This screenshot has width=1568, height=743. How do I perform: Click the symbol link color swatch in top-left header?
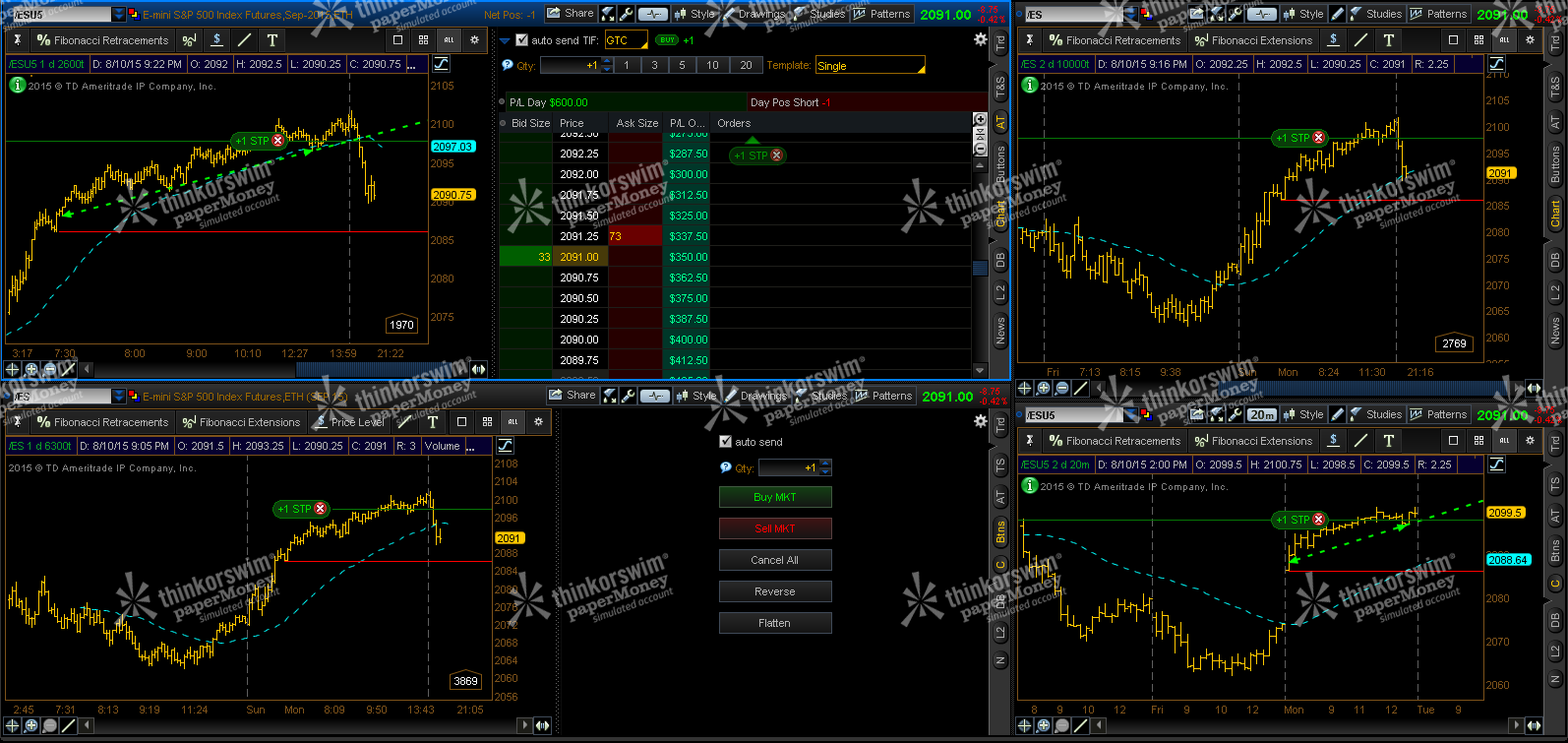tap(135, 15)
